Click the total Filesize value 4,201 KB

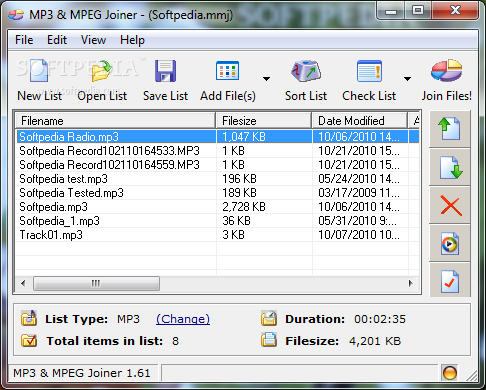375,341
